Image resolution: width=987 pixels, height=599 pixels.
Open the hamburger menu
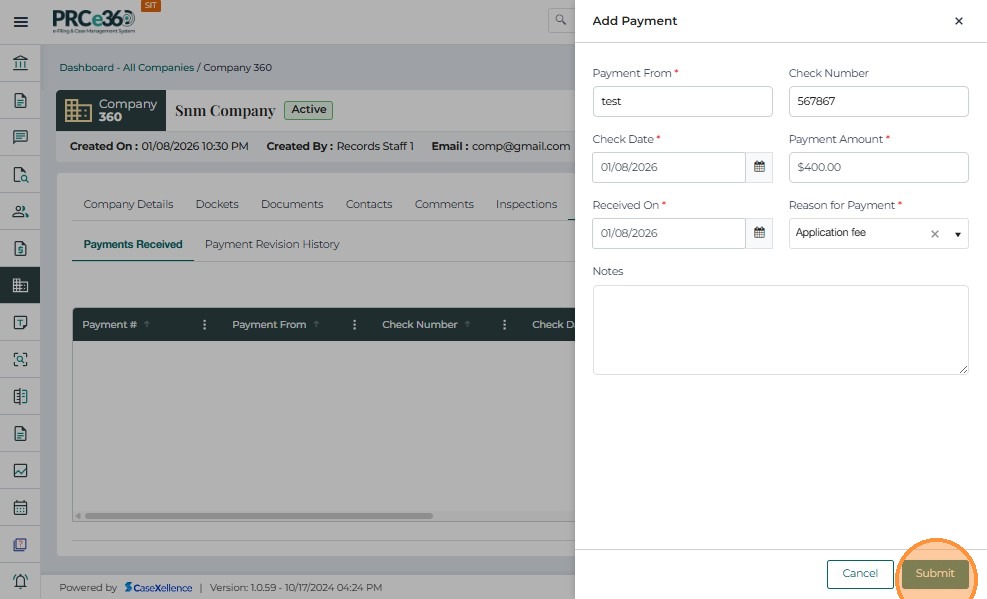tap(20, 21)
